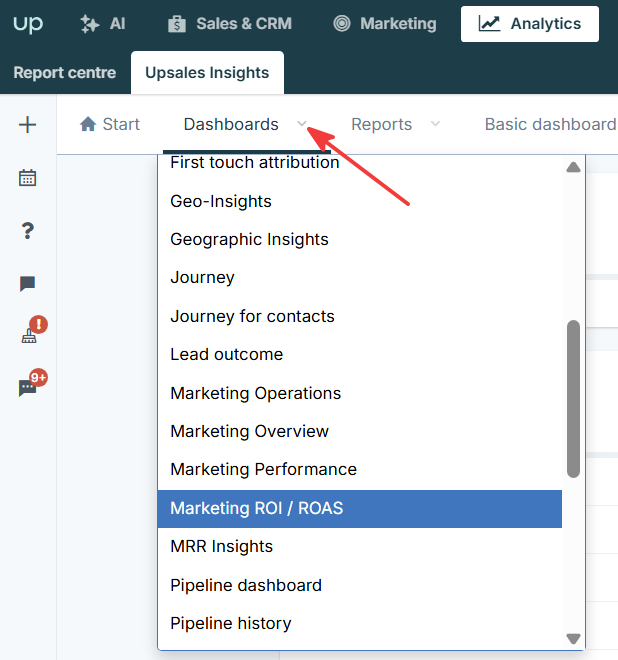Click the Analytics chart icon
The image size is (618, 660).
click(x=489, y=24)
